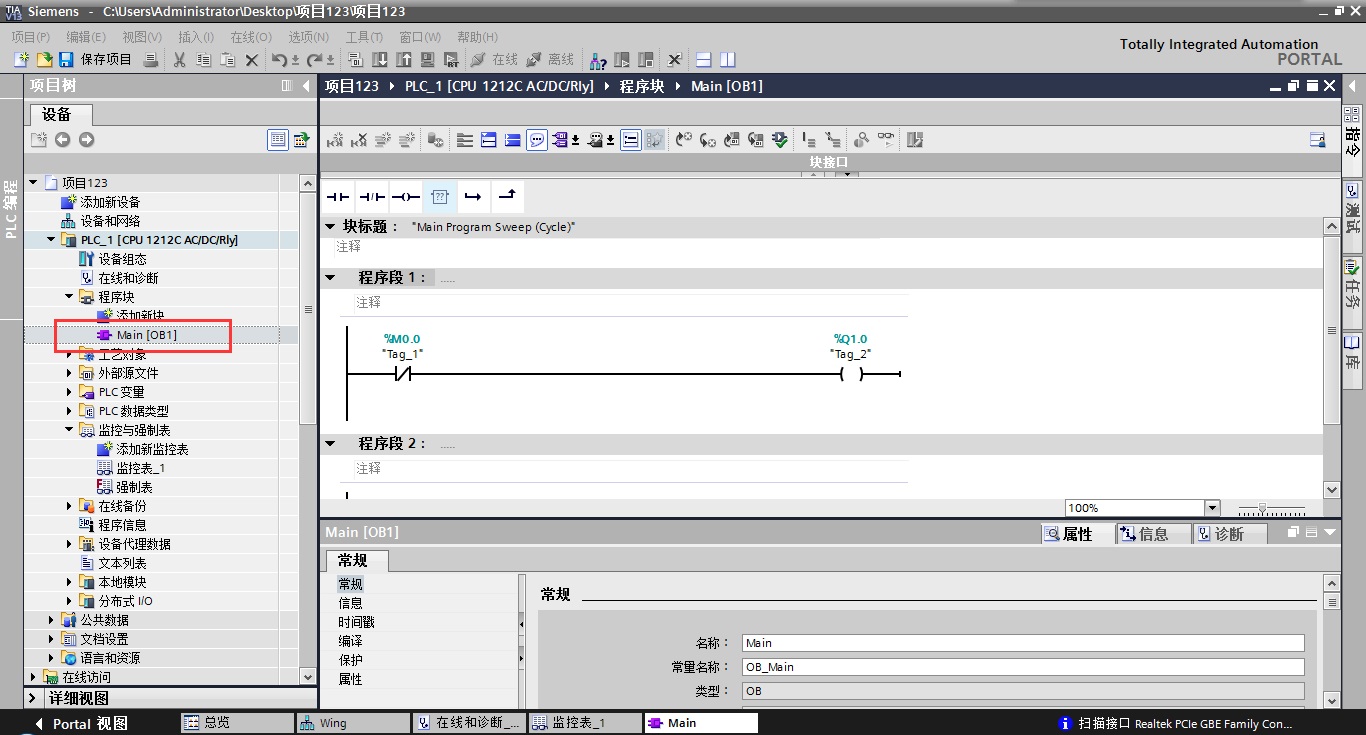The image size is (1366, 735).
Task: Insert an output coil instruction
Action: click(x=405, y=197)
